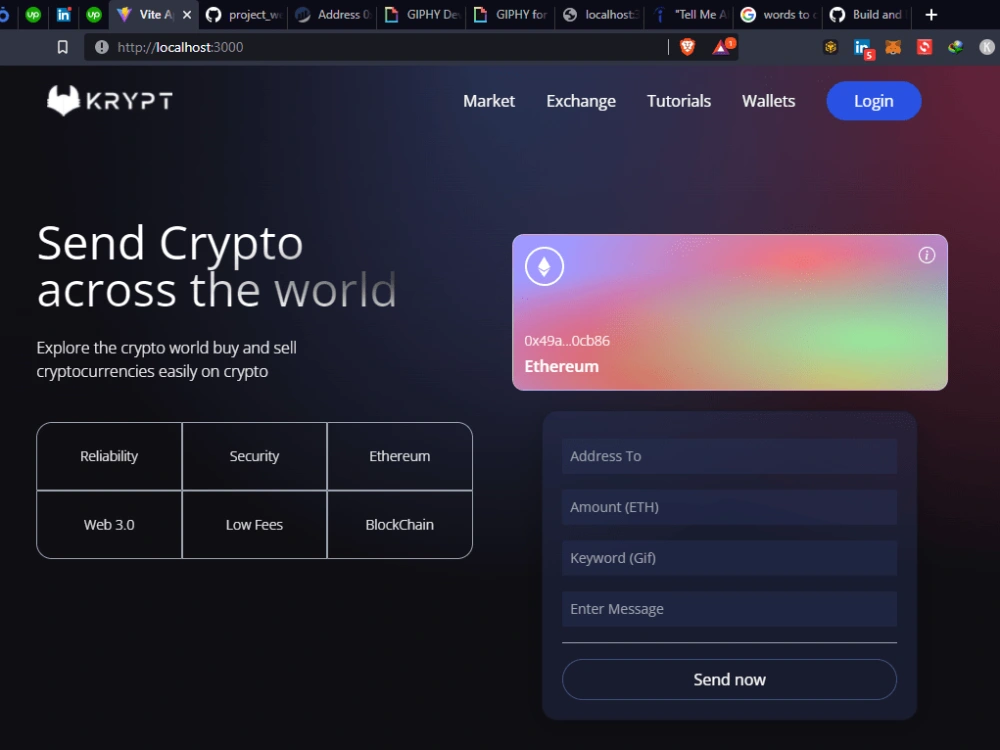The image size is (1000, 750).
Task: Open the Market navigation link
Action: click(x=489, y=101)
